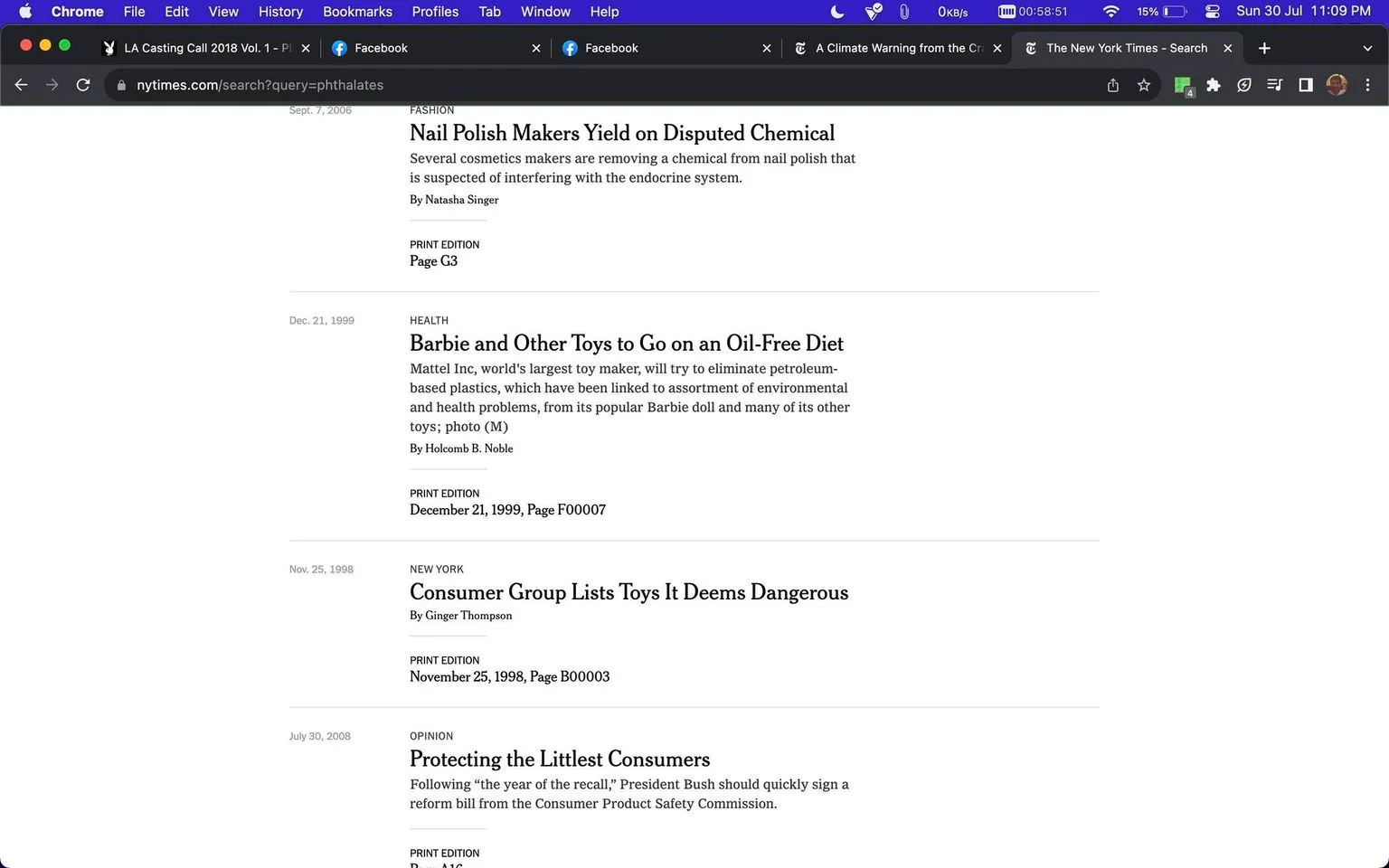Close the second Facebook tab

click(767, 48)
